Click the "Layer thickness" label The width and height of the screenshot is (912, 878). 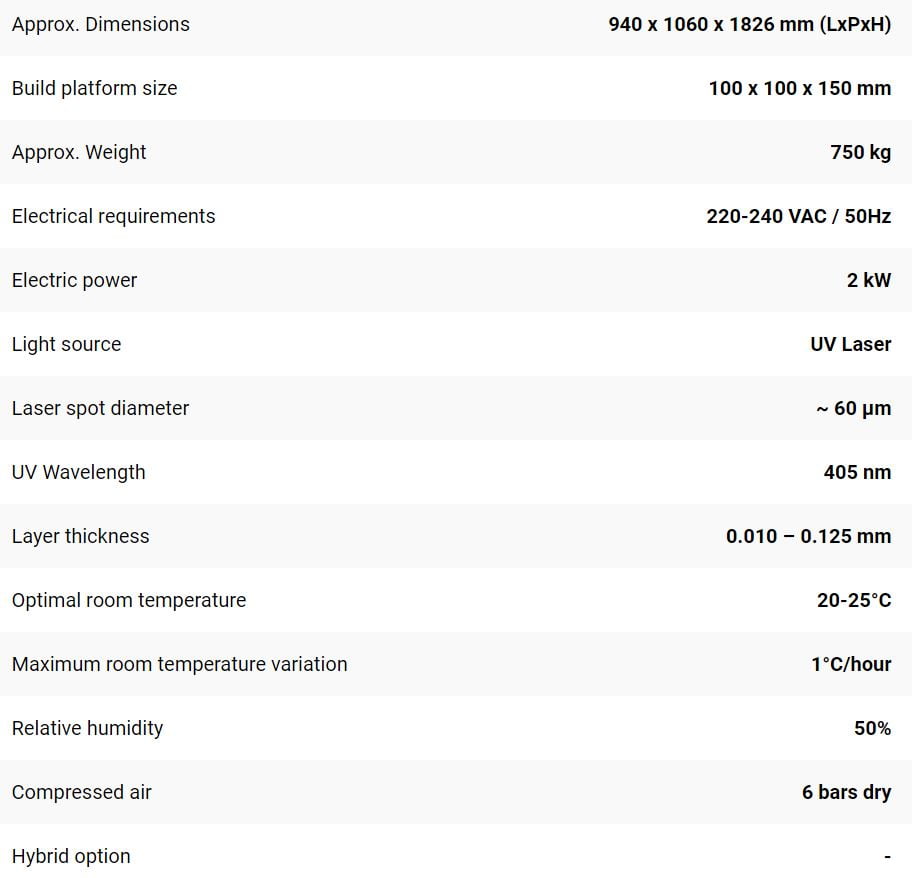tap(80, 536)
